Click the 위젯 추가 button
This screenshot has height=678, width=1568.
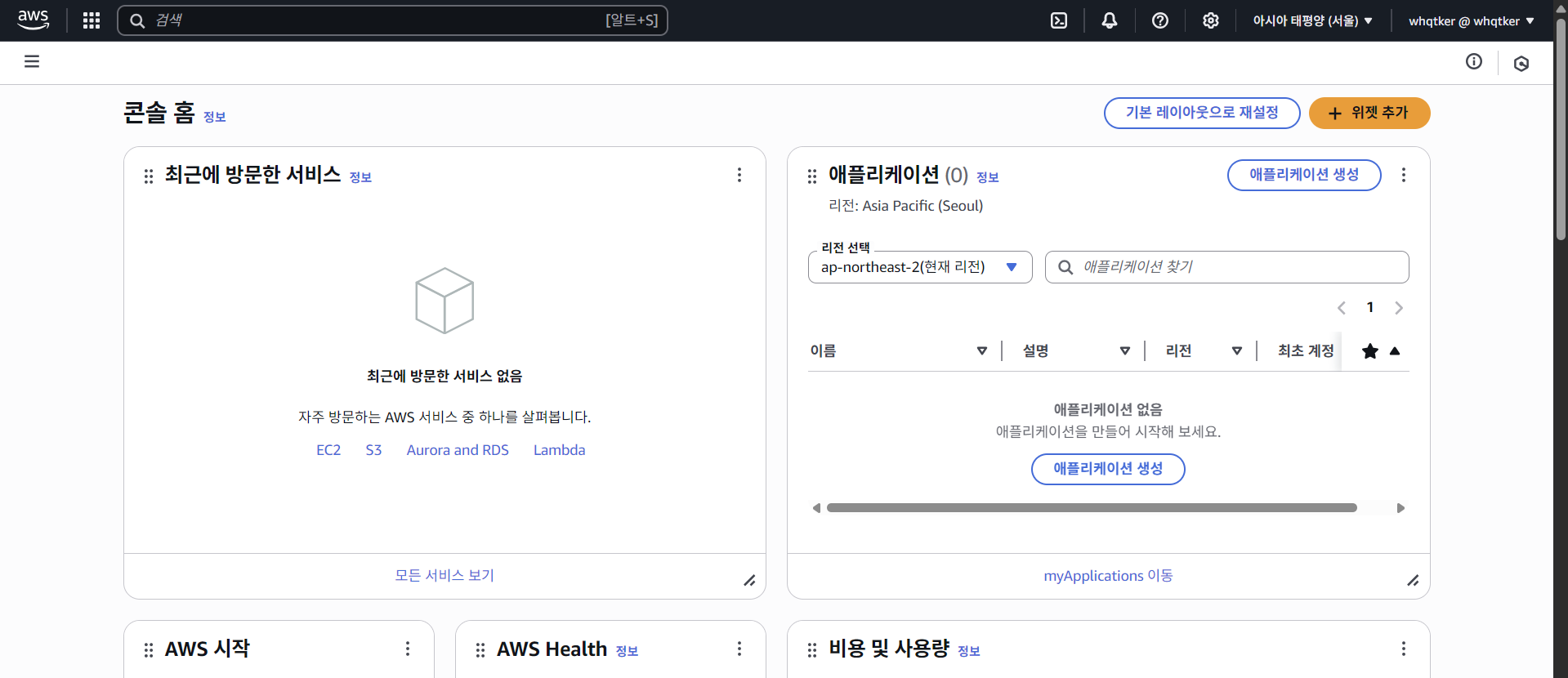tap(1369, 113)
